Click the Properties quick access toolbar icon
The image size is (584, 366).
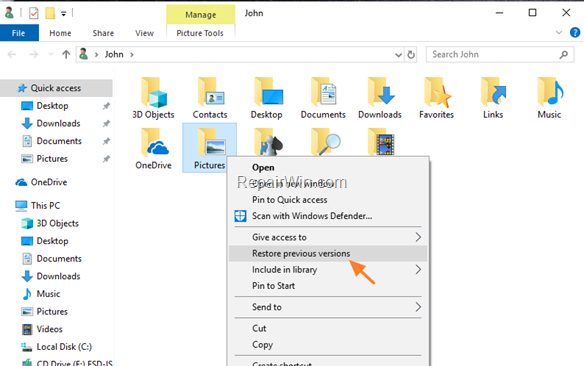click(34, 13)
